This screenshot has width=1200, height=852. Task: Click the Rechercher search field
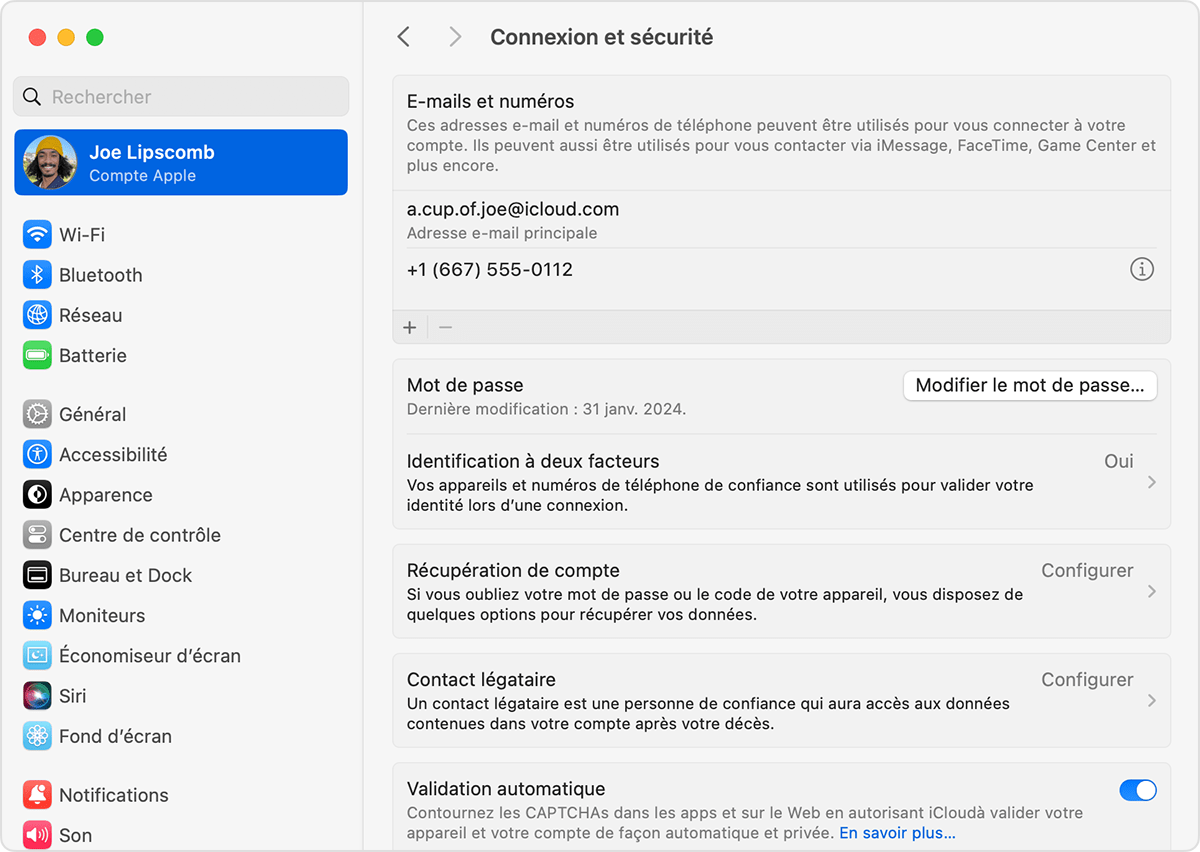point(181,97)
